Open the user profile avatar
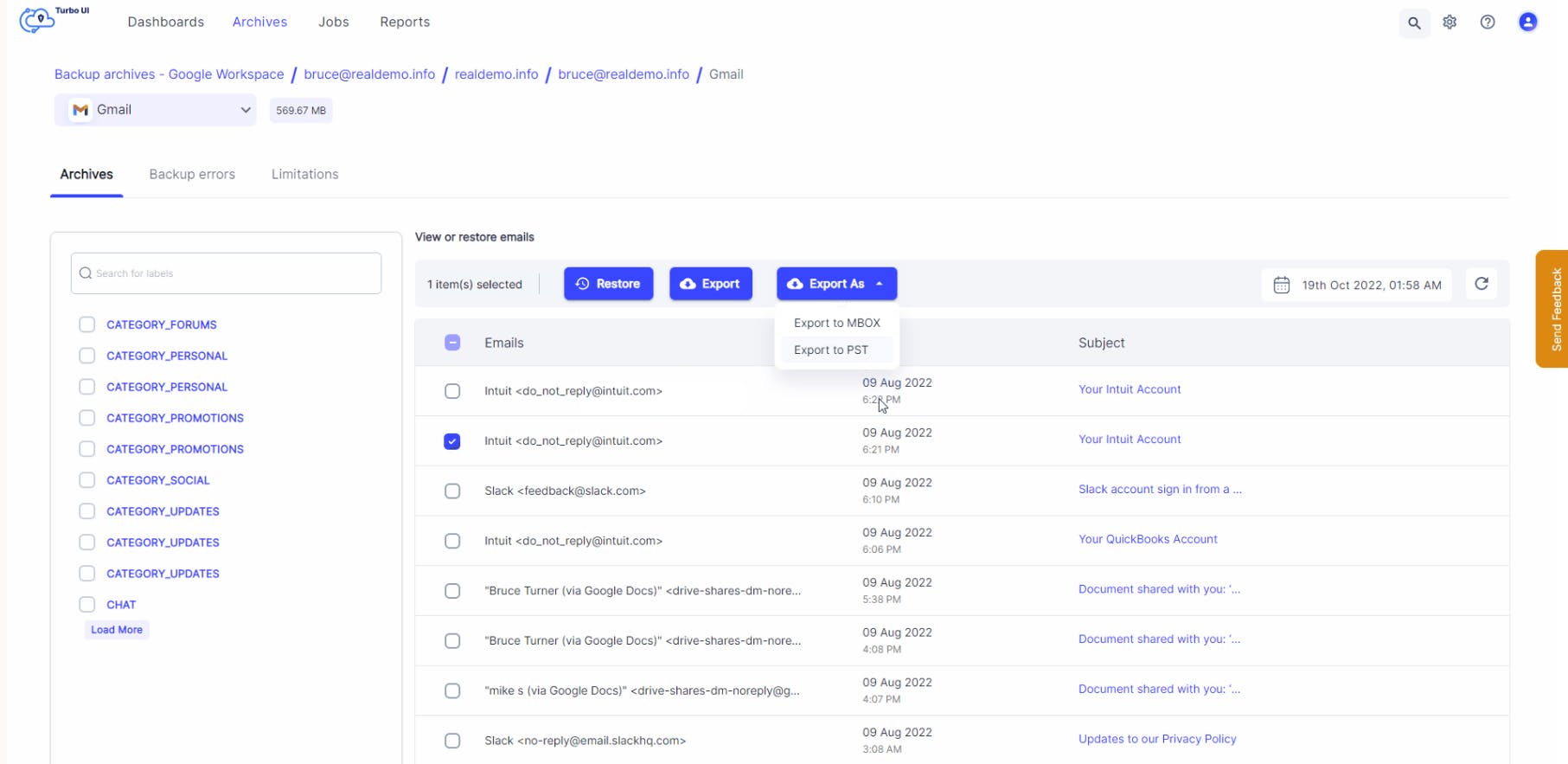The image size is (1568, 764). [x=1528, y=22]
